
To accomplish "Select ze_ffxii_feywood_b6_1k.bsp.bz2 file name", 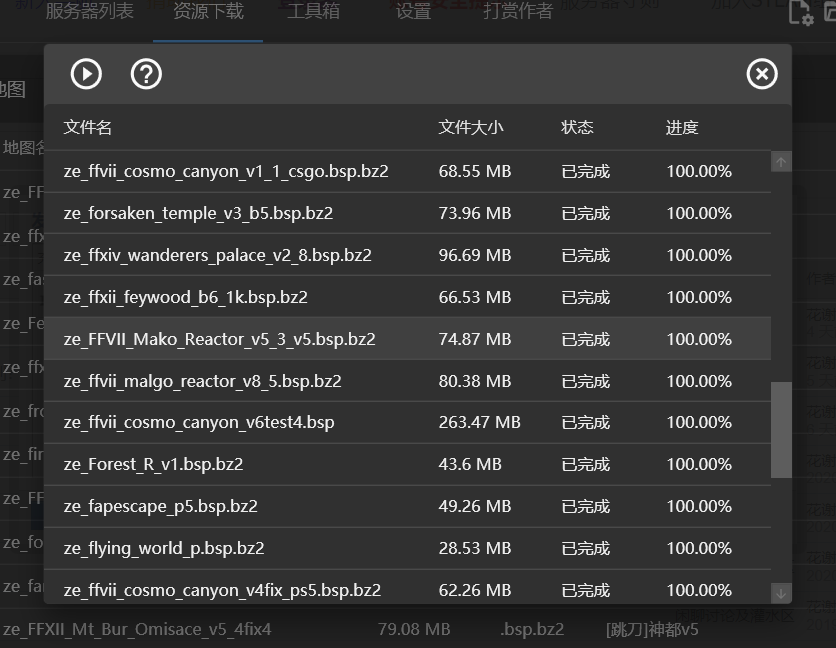I will pos(186,297).
